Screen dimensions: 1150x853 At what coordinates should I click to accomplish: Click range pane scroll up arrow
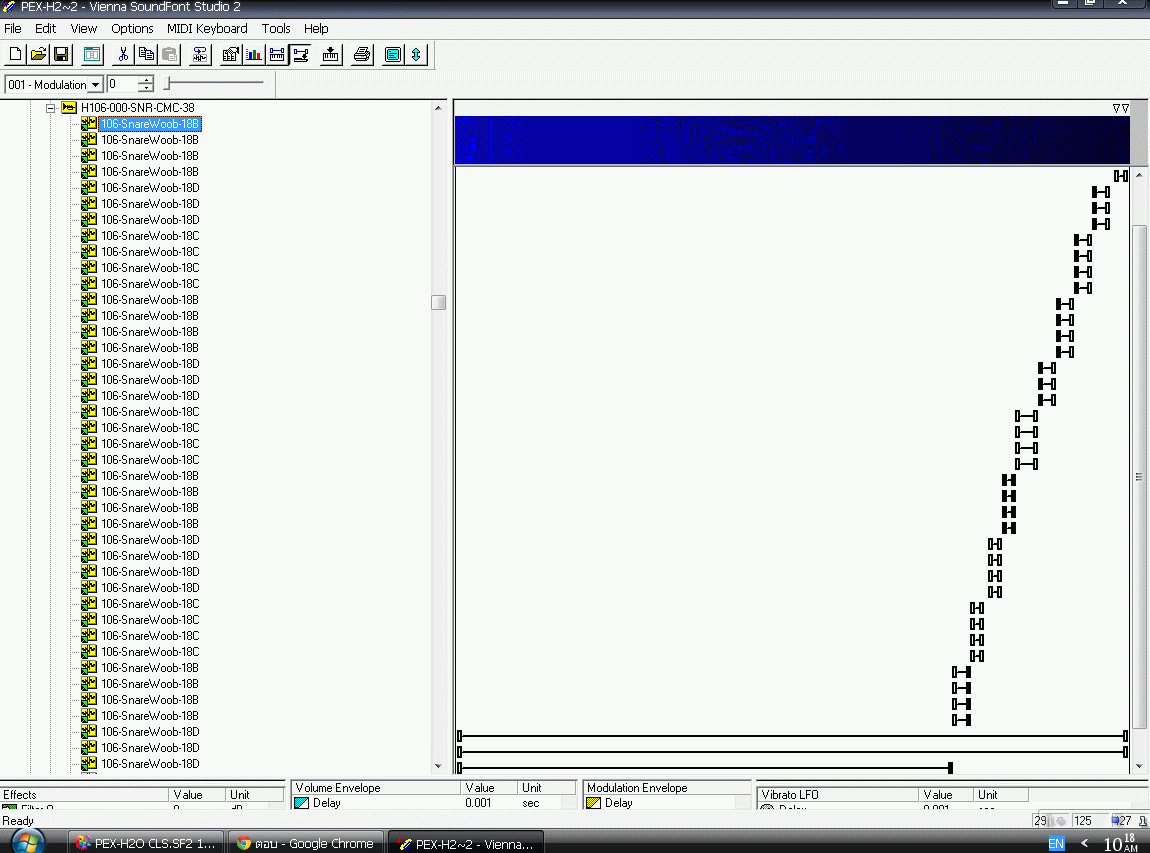(1139, 175)
